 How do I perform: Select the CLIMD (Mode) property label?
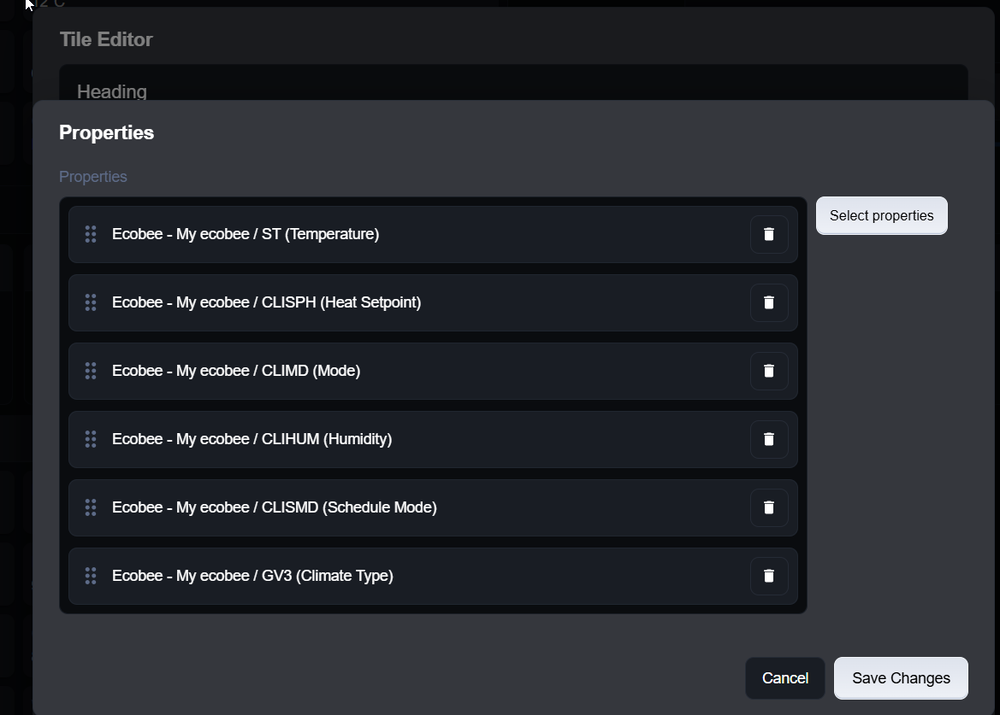point(236,371)
